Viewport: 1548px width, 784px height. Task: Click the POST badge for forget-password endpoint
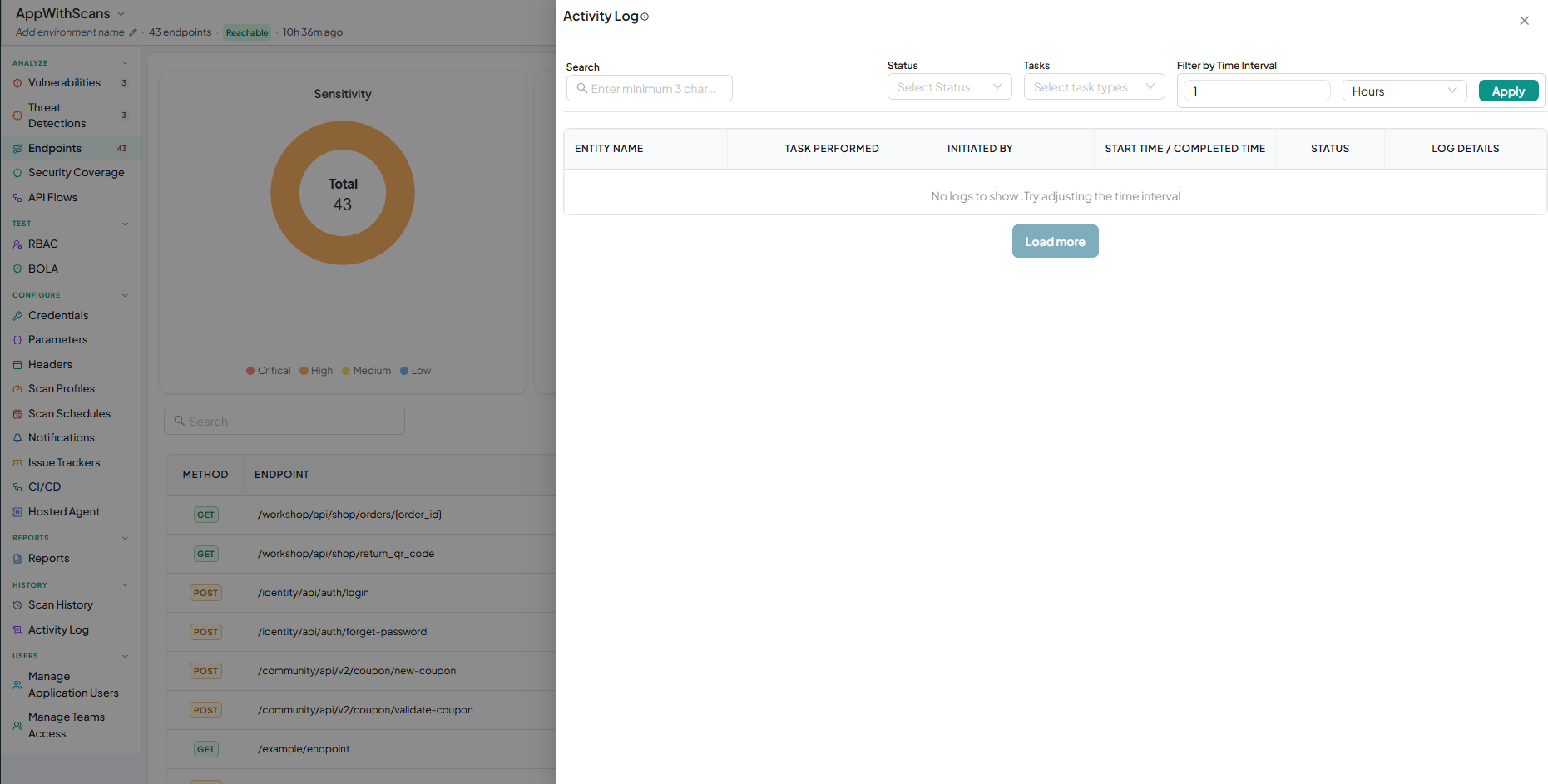click(x=205, y=632)
